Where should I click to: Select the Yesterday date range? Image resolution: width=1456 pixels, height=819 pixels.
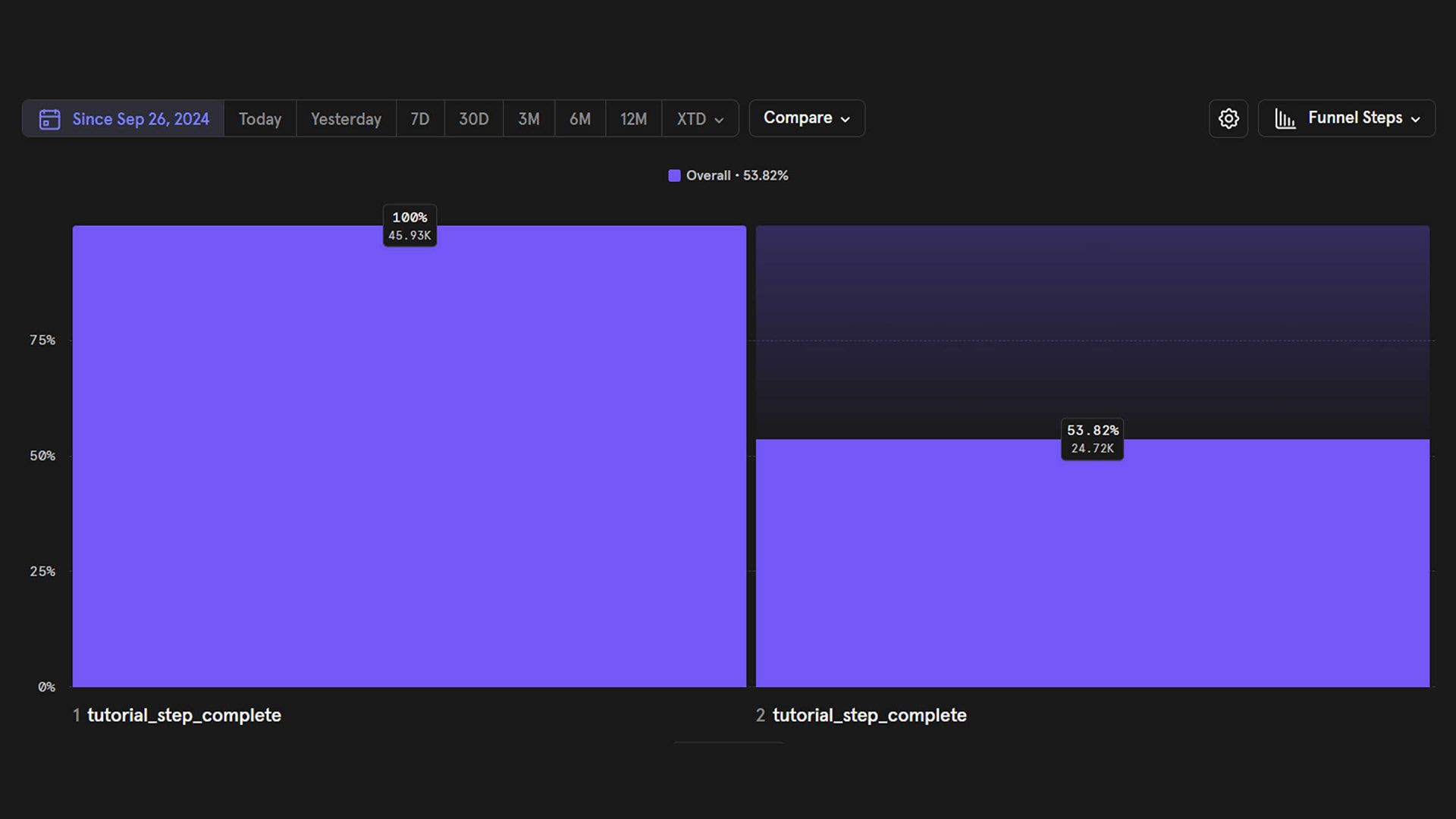click(x=346, y=119)
